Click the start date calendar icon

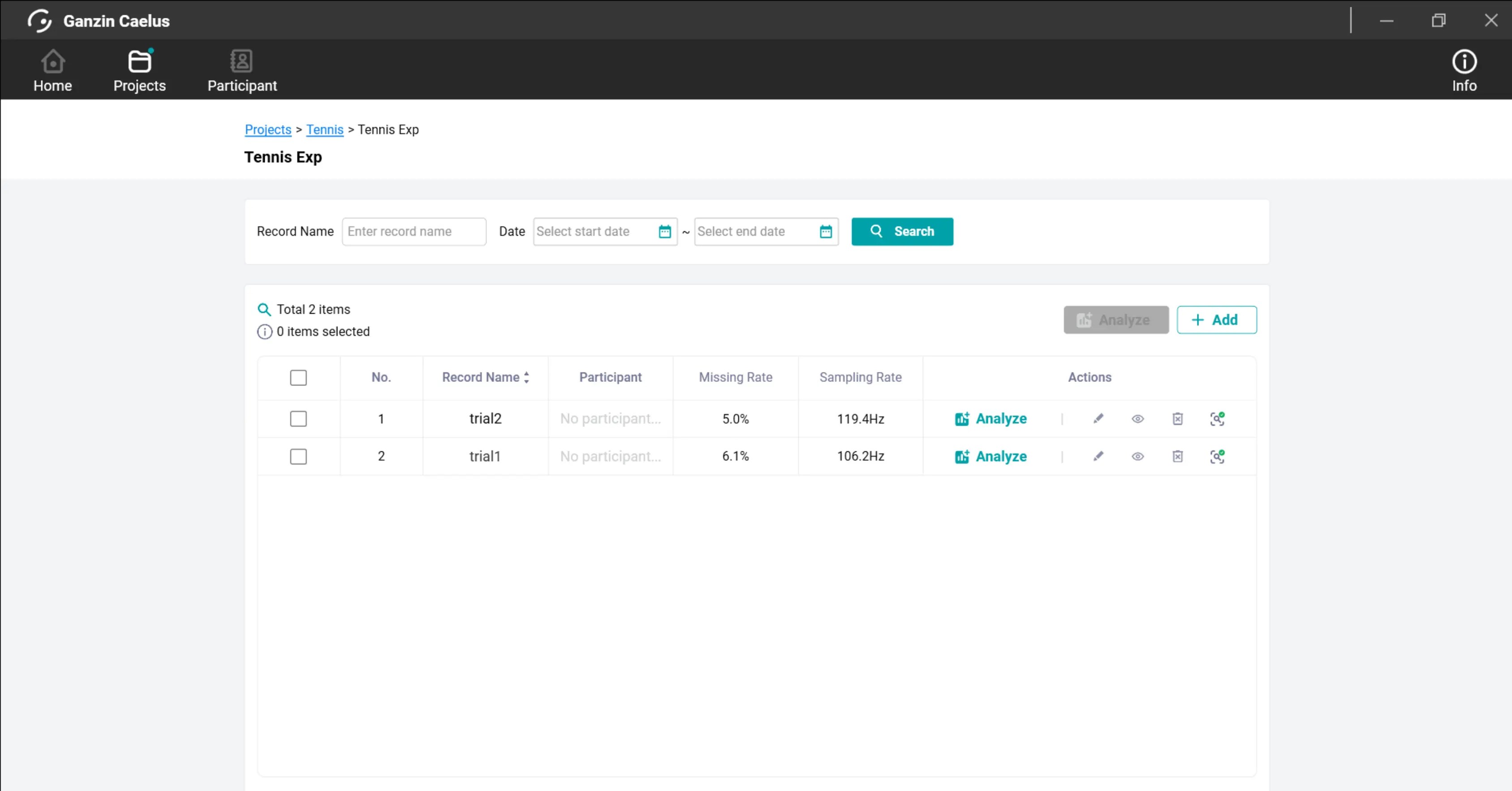pyautogui.click(x=664, y=231)
